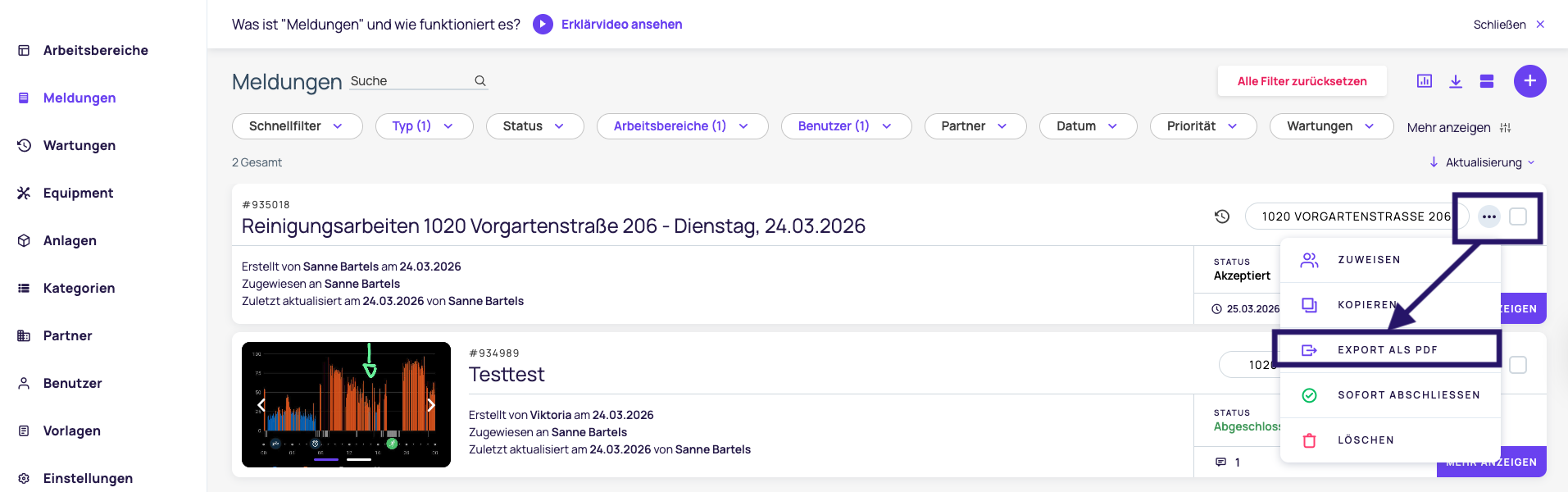
Task: Switch layout with the list view icon
Action: [1487, 81]
